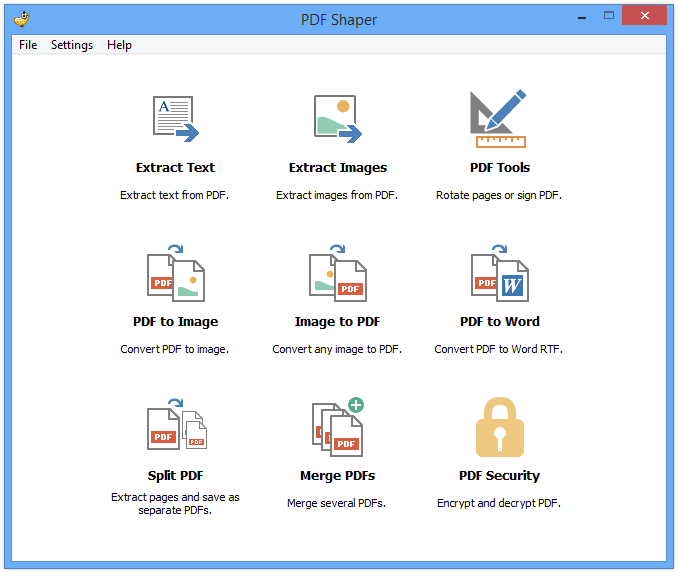This screenshot has height=573, width=678.
Task: Click the Extract Text document icon
Action: (176, 119)
